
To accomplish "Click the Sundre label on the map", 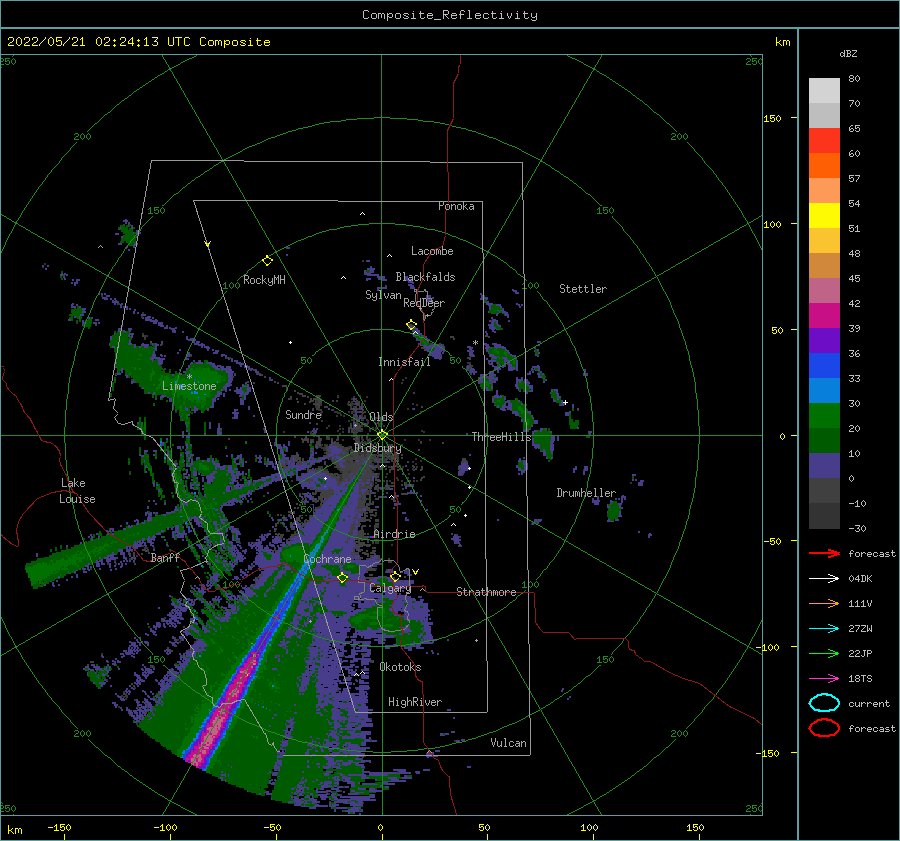I will [x=303, y=414].
